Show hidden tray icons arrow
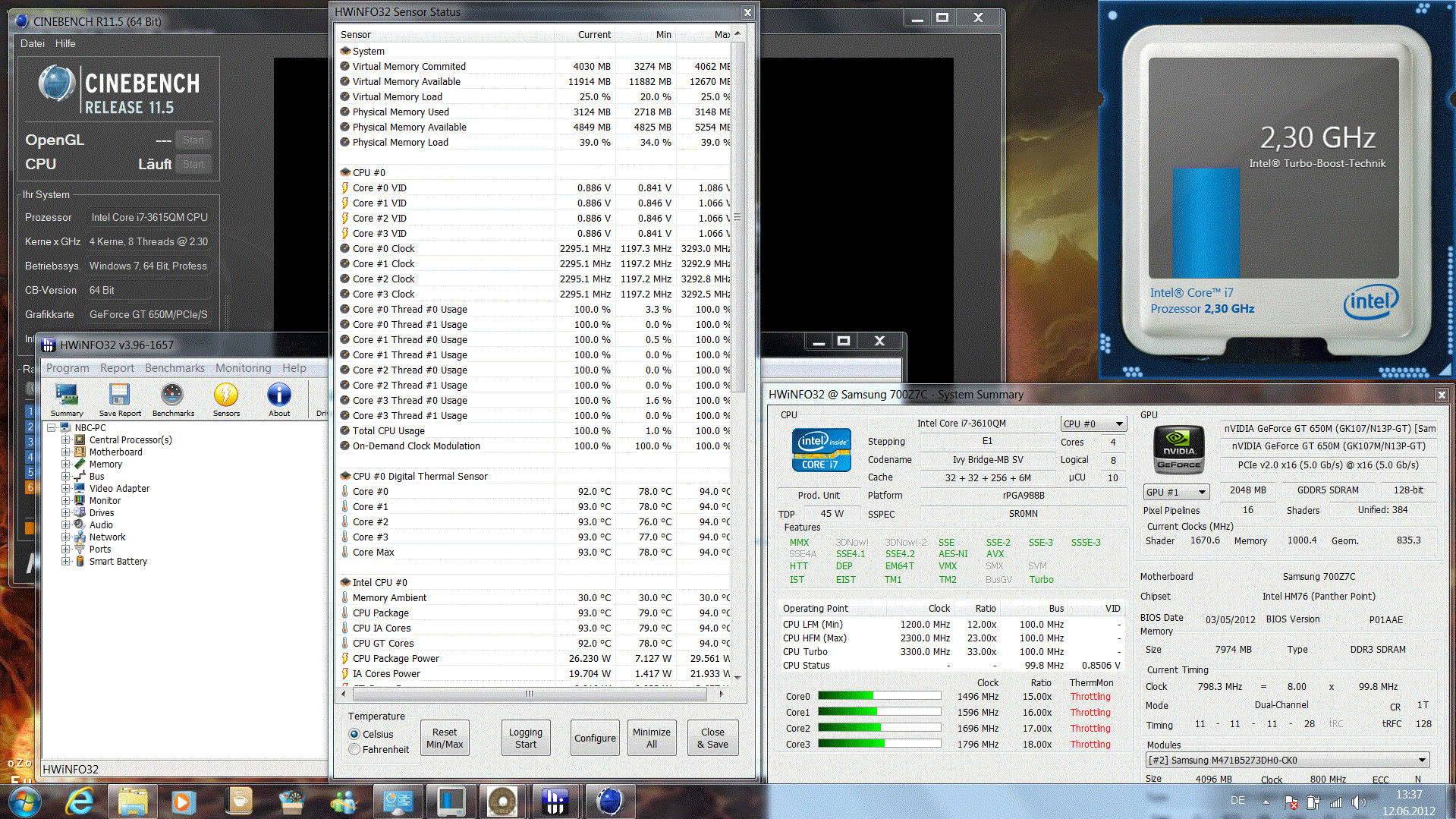 (x=1266, y=802)
